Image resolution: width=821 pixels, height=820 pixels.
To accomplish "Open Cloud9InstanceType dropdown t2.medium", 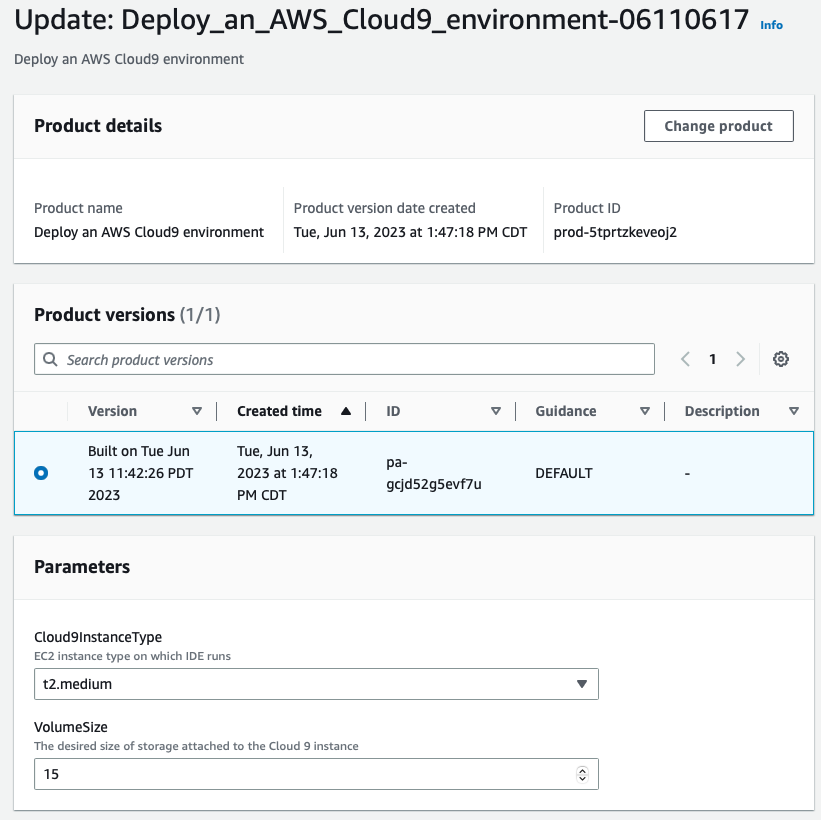I will 316,684.
